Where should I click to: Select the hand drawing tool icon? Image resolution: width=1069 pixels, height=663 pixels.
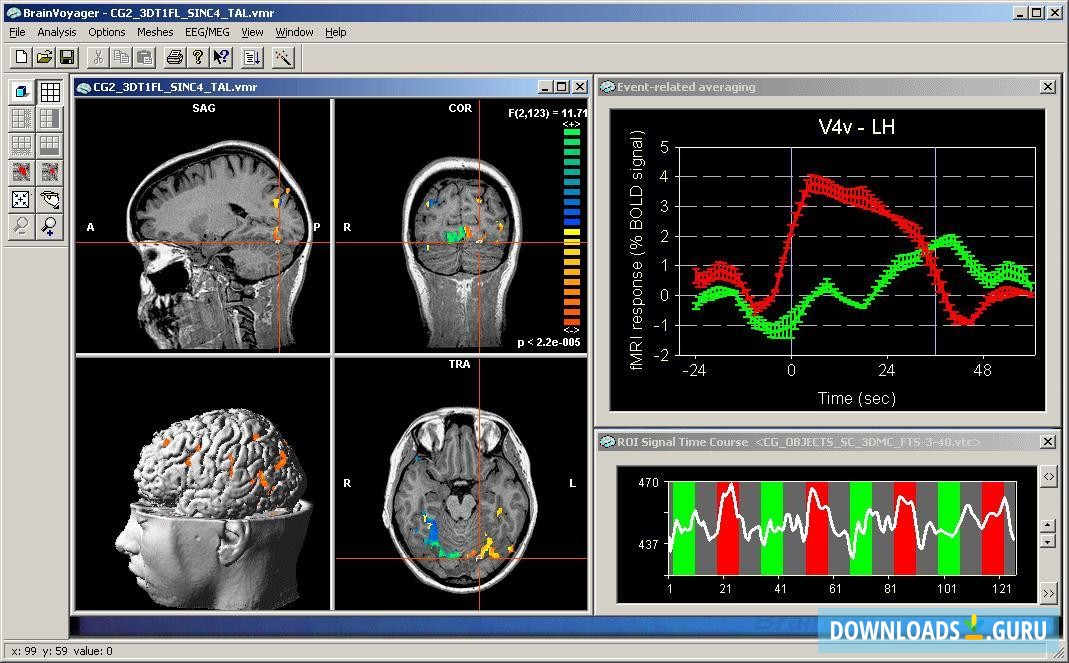tap(49, 200)
